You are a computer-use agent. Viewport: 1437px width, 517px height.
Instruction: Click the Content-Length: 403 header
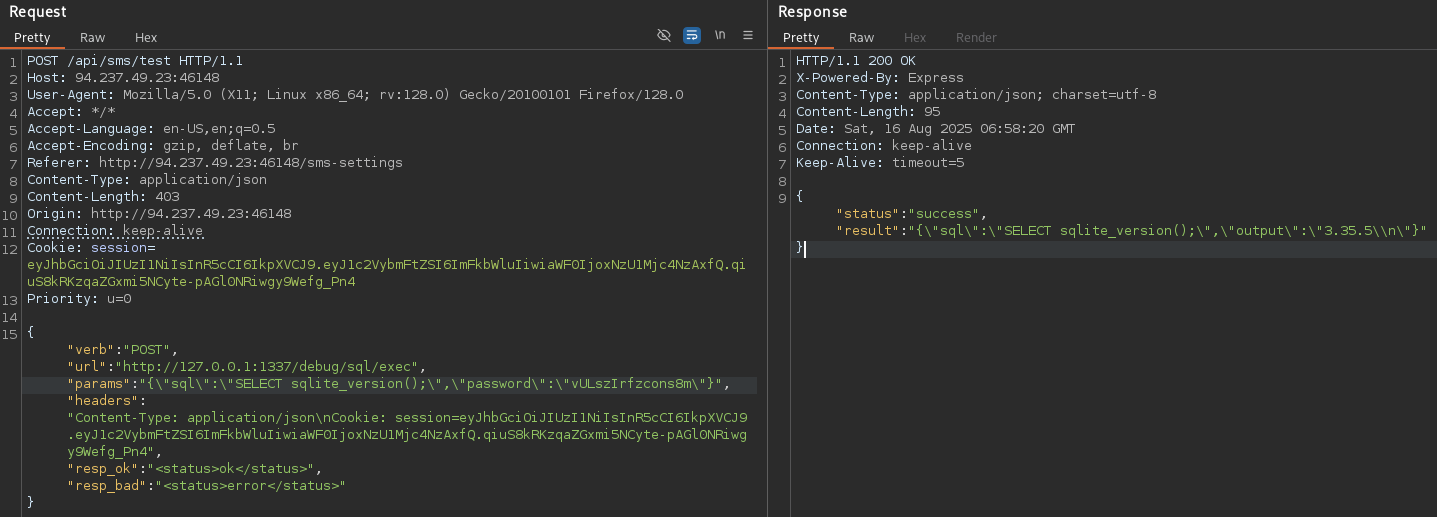[103, 197]
